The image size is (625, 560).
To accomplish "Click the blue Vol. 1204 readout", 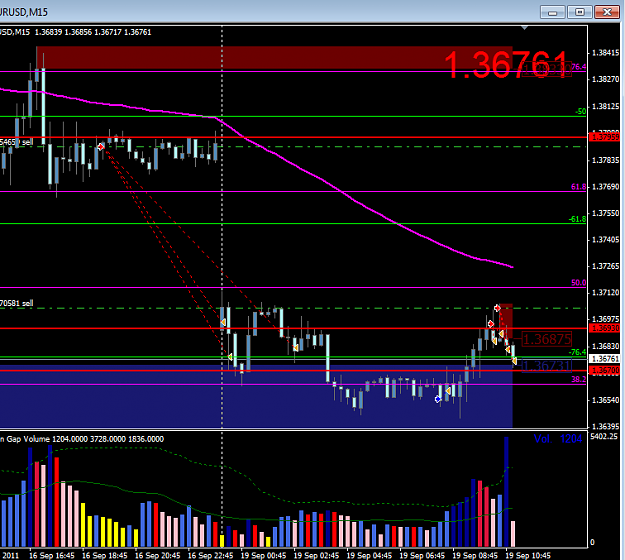I will tap(558, 439).
